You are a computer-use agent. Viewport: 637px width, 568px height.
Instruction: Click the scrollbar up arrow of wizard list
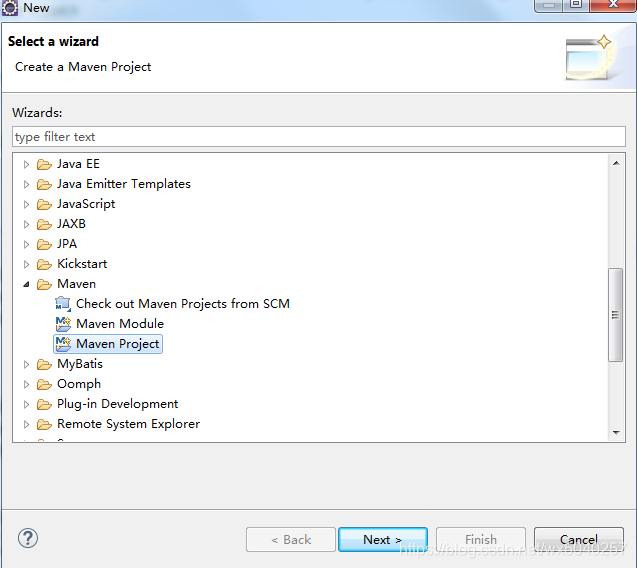point(616,163)
